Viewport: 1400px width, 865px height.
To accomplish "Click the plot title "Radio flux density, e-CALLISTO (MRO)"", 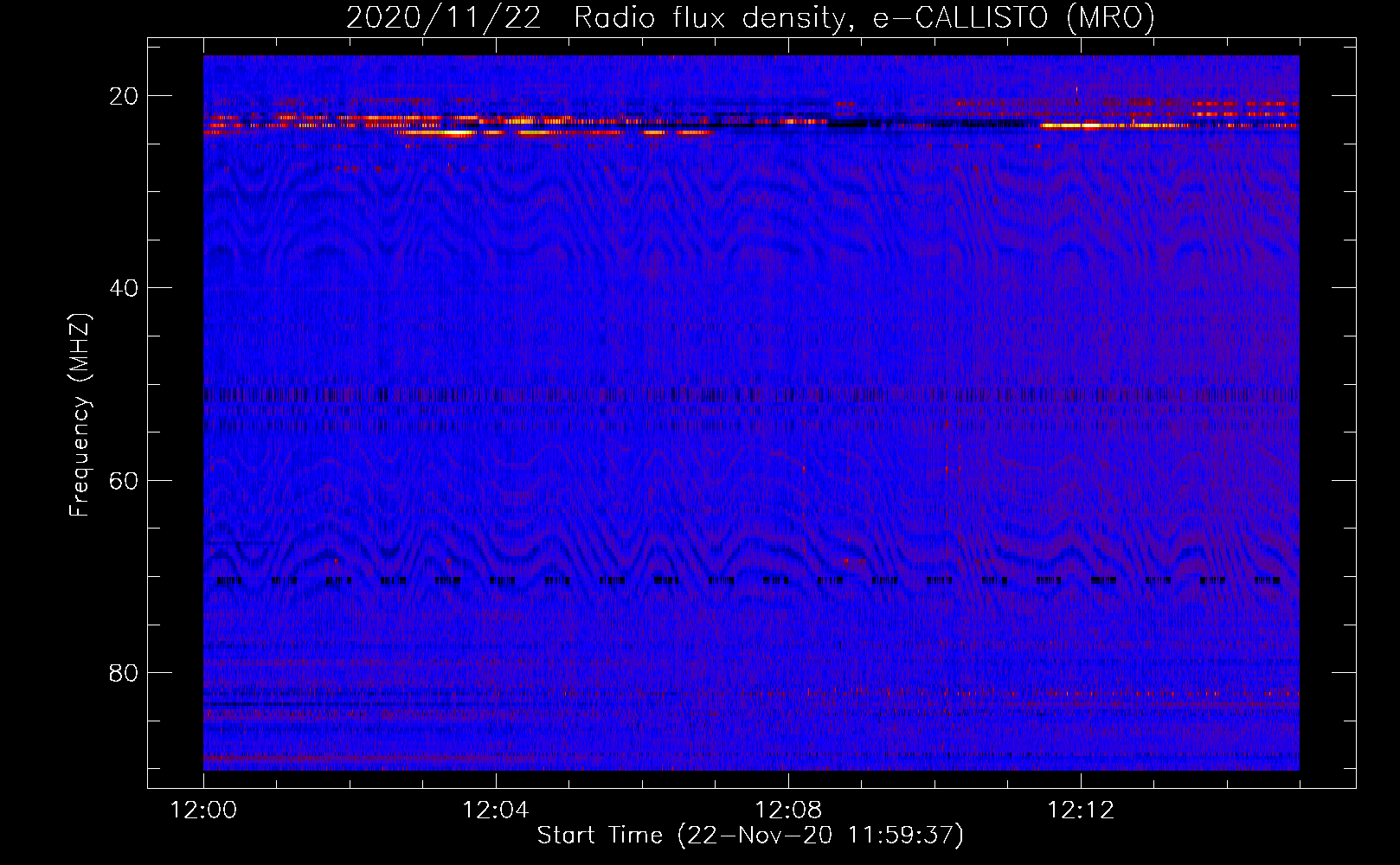I will tap(864, 18).
